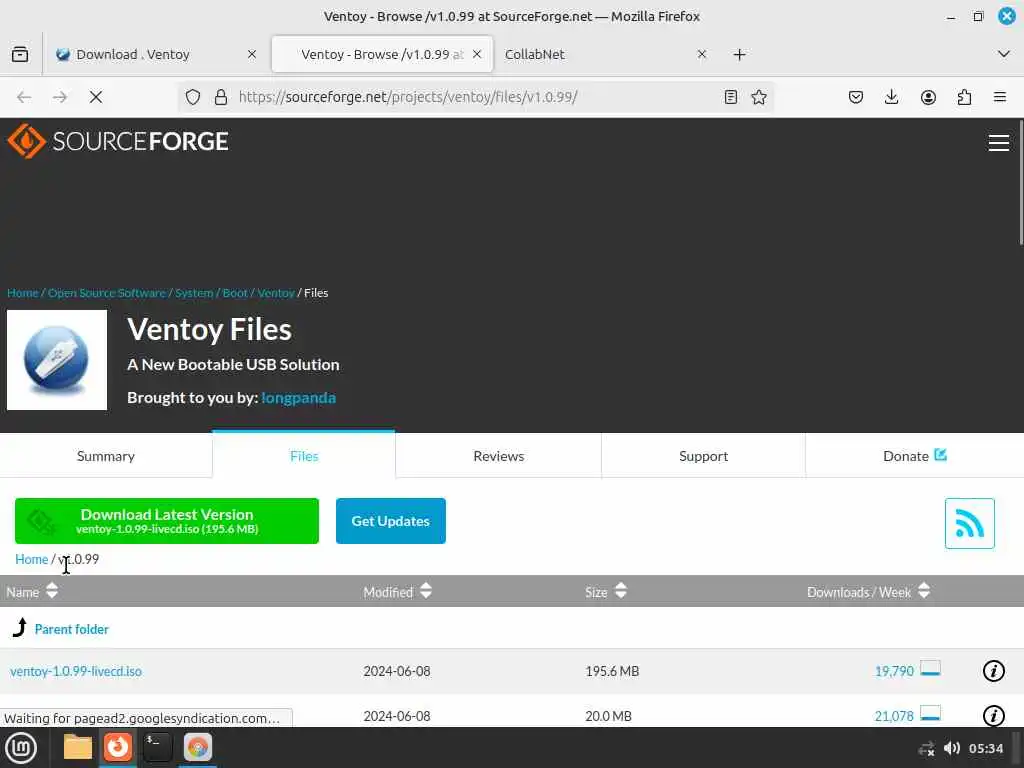This screenshot has height=768, width=1024.
Task: Click Home in the top breadcrumb
Action: pyautogui.click(x=22, y=293)
